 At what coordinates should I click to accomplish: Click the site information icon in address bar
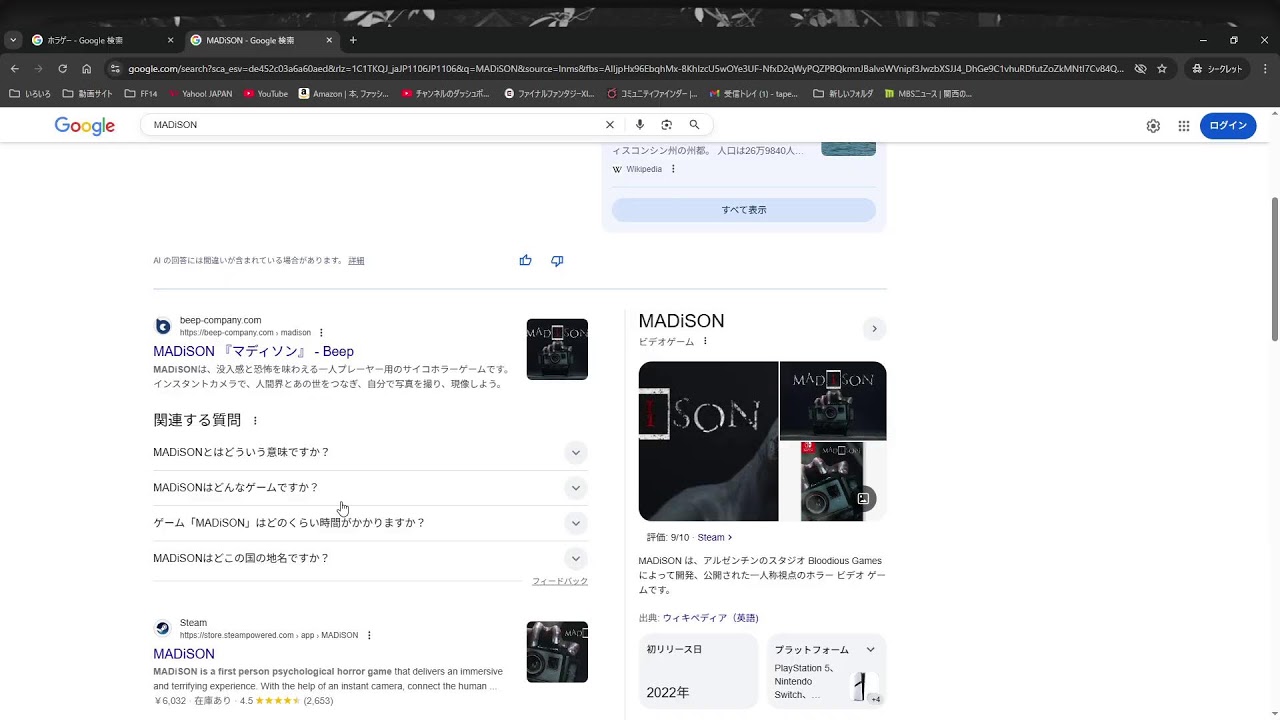115,69
